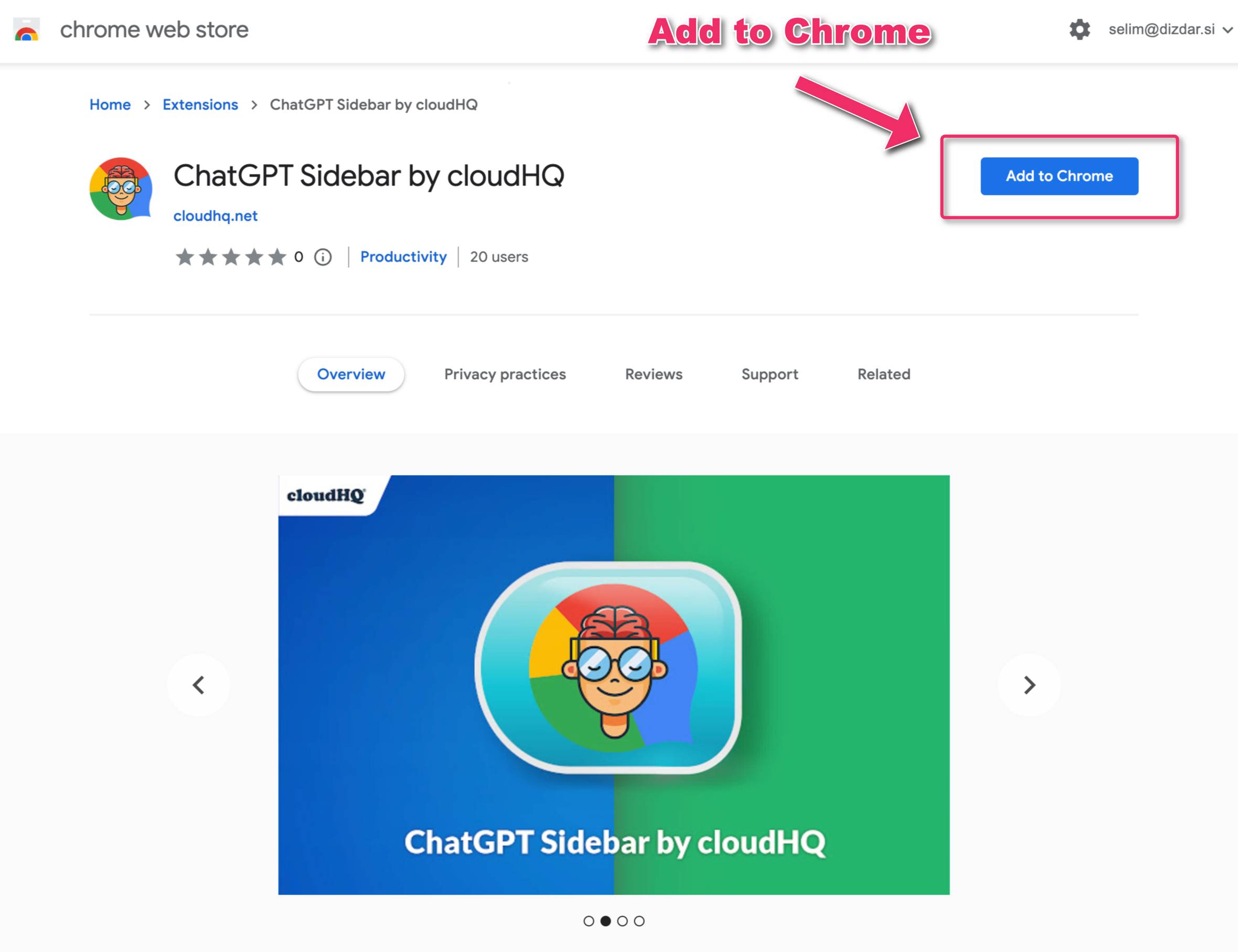1238x952 pixels.
Task: Click the Chrome Web Store rainbow logo
Action: pos(26,29)
